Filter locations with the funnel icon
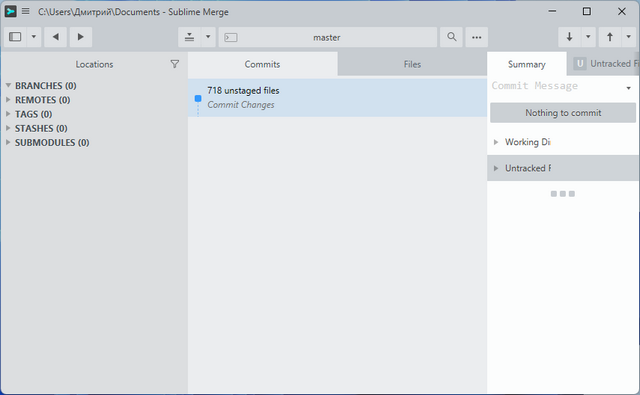The height and width of the screenshot is (395, 640). click(175, 64)
